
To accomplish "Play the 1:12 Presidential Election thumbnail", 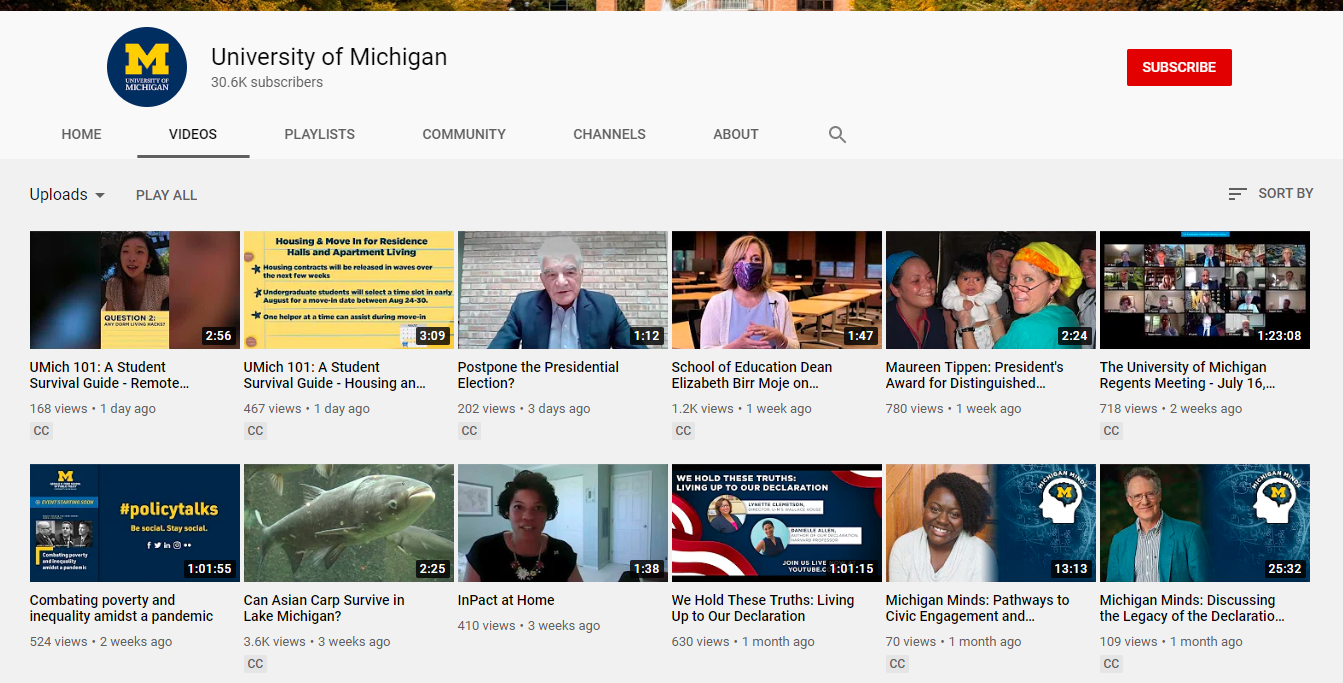I will tap(563, 290).
